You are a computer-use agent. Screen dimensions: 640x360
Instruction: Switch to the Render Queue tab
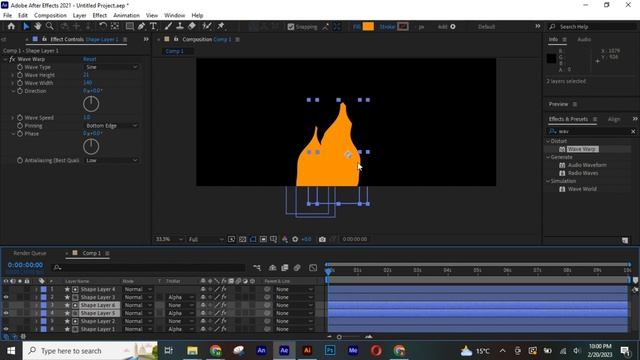tap(30, 253)
